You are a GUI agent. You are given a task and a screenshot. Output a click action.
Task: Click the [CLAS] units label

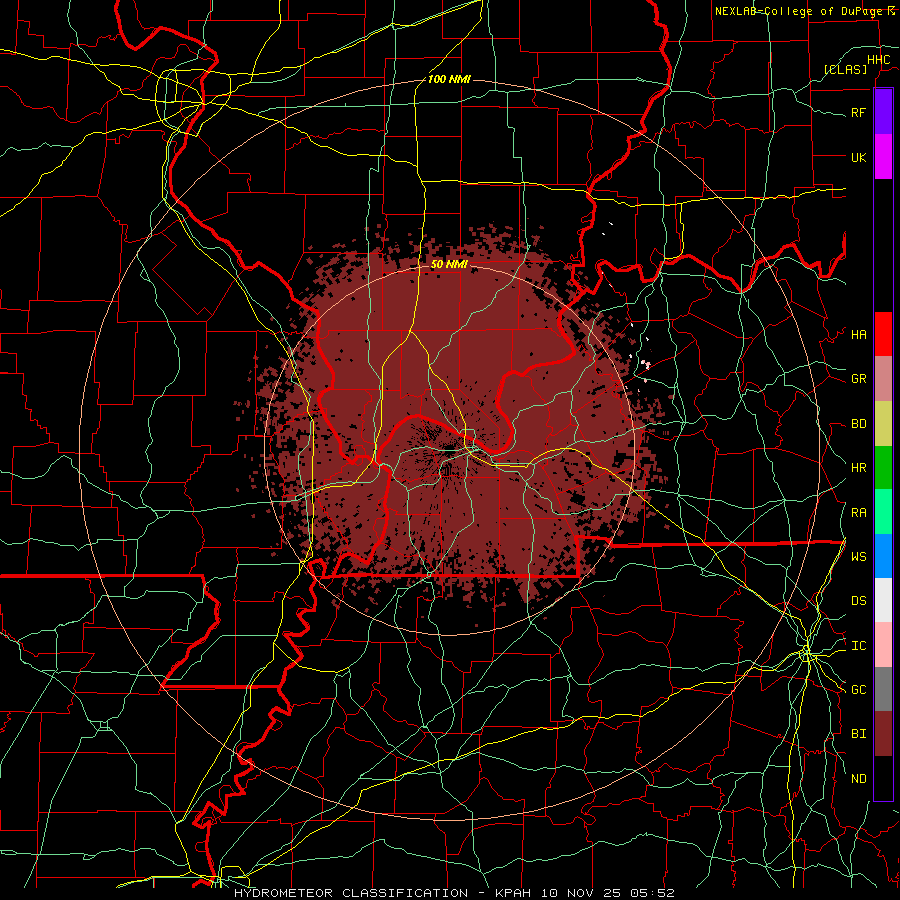click(845, 69)
